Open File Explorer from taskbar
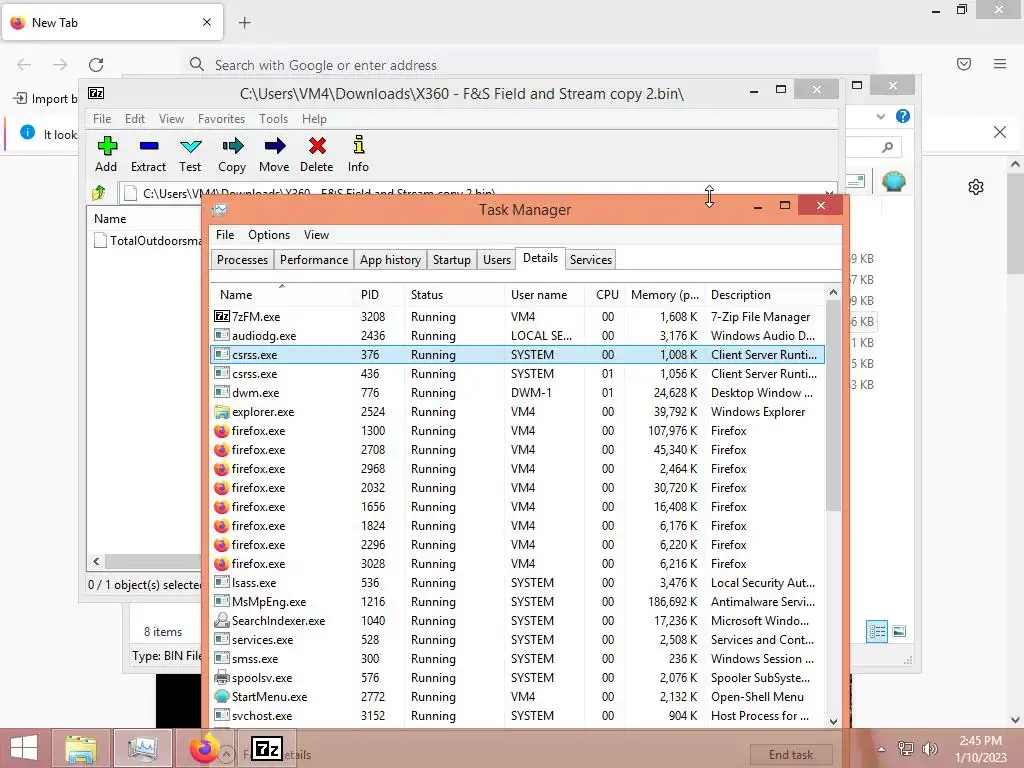1024x768 pixels. pos(80,748)
